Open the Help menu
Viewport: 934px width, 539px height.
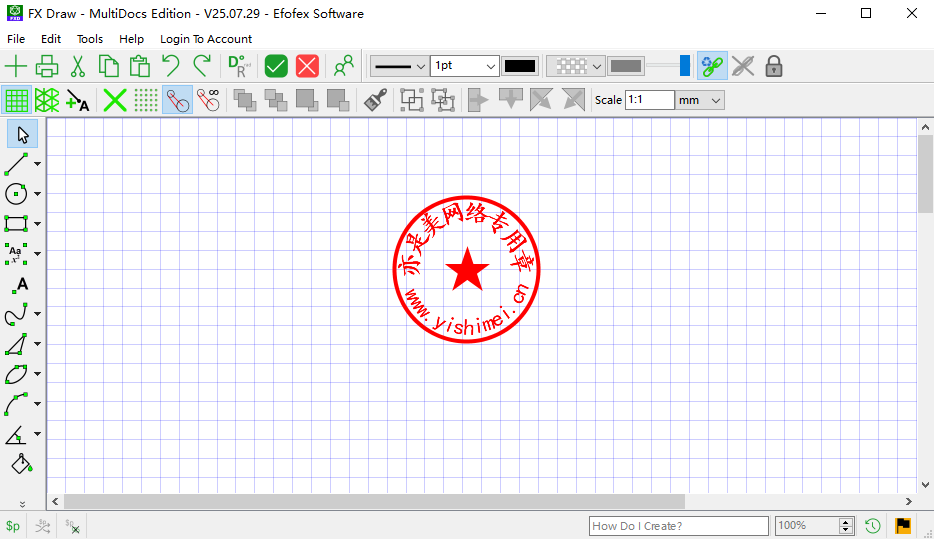pos(131,39)
